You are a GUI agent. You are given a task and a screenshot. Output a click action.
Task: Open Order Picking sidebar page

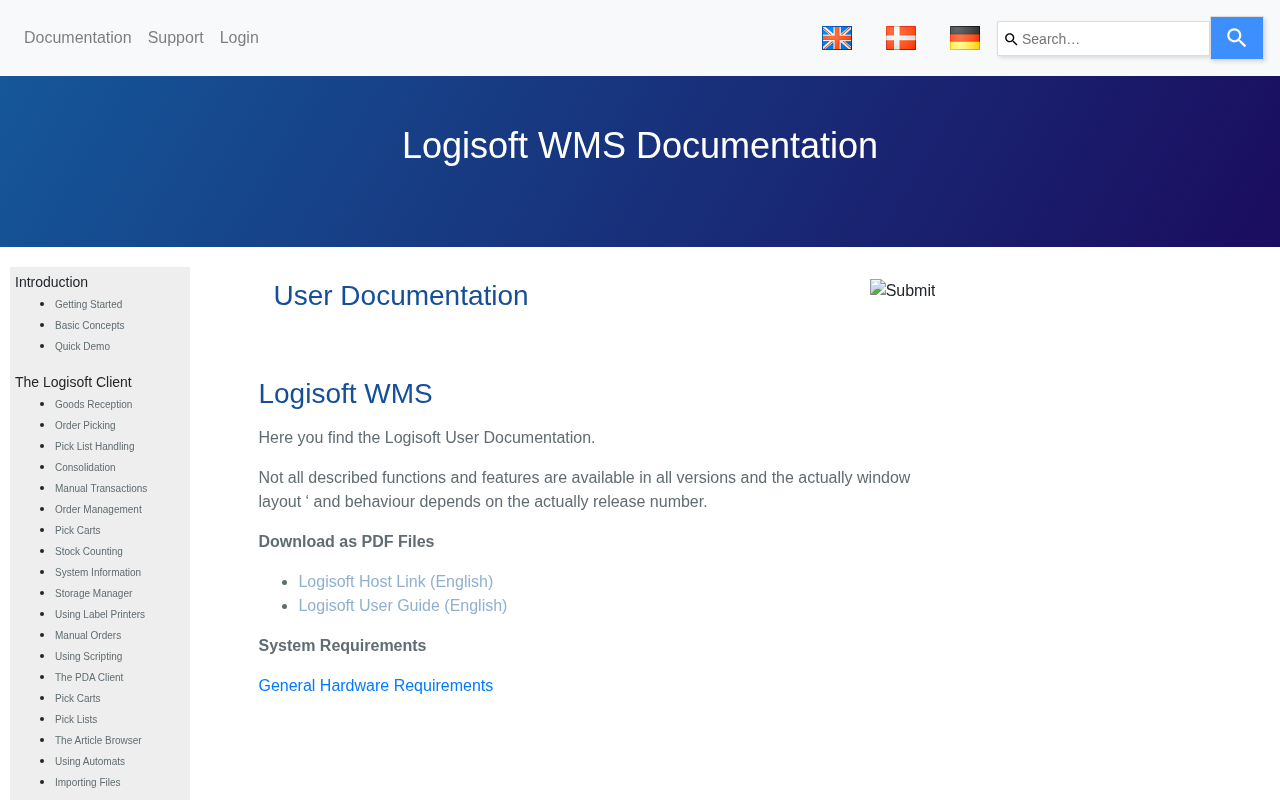click(x=85, y=426)
